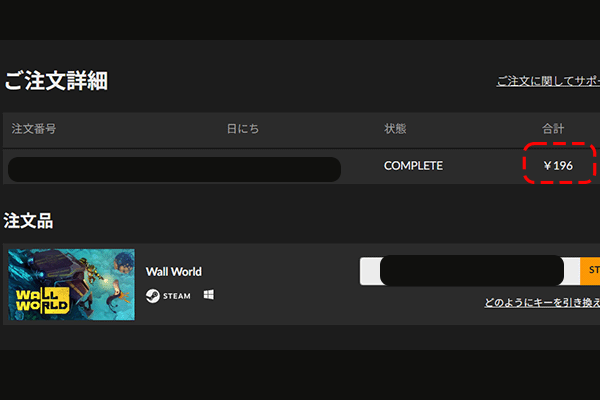Click the 状態 column header
The height and width of the screenshot is (400, 600).
tap(395, 129)
